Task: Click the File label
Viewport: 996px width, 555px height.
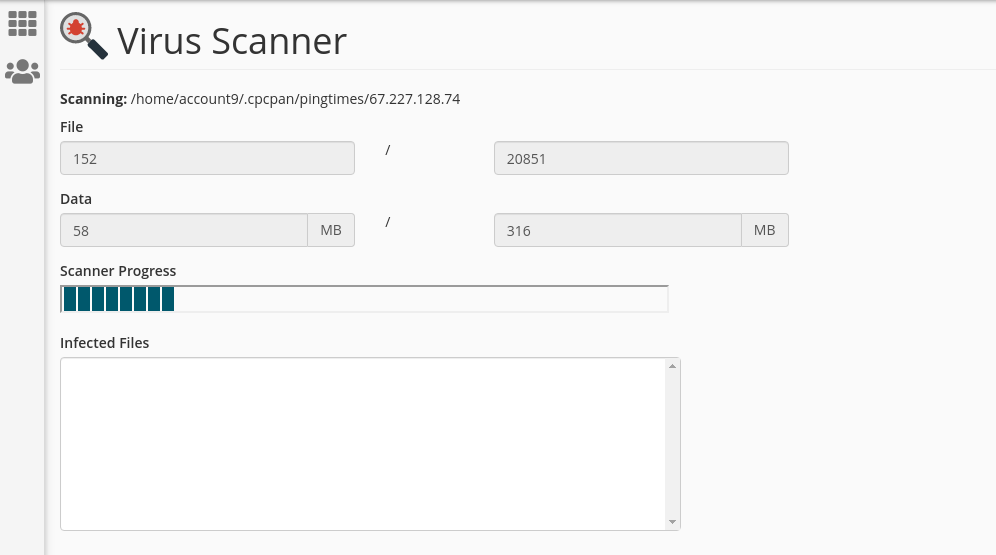Action: point(72,127)
